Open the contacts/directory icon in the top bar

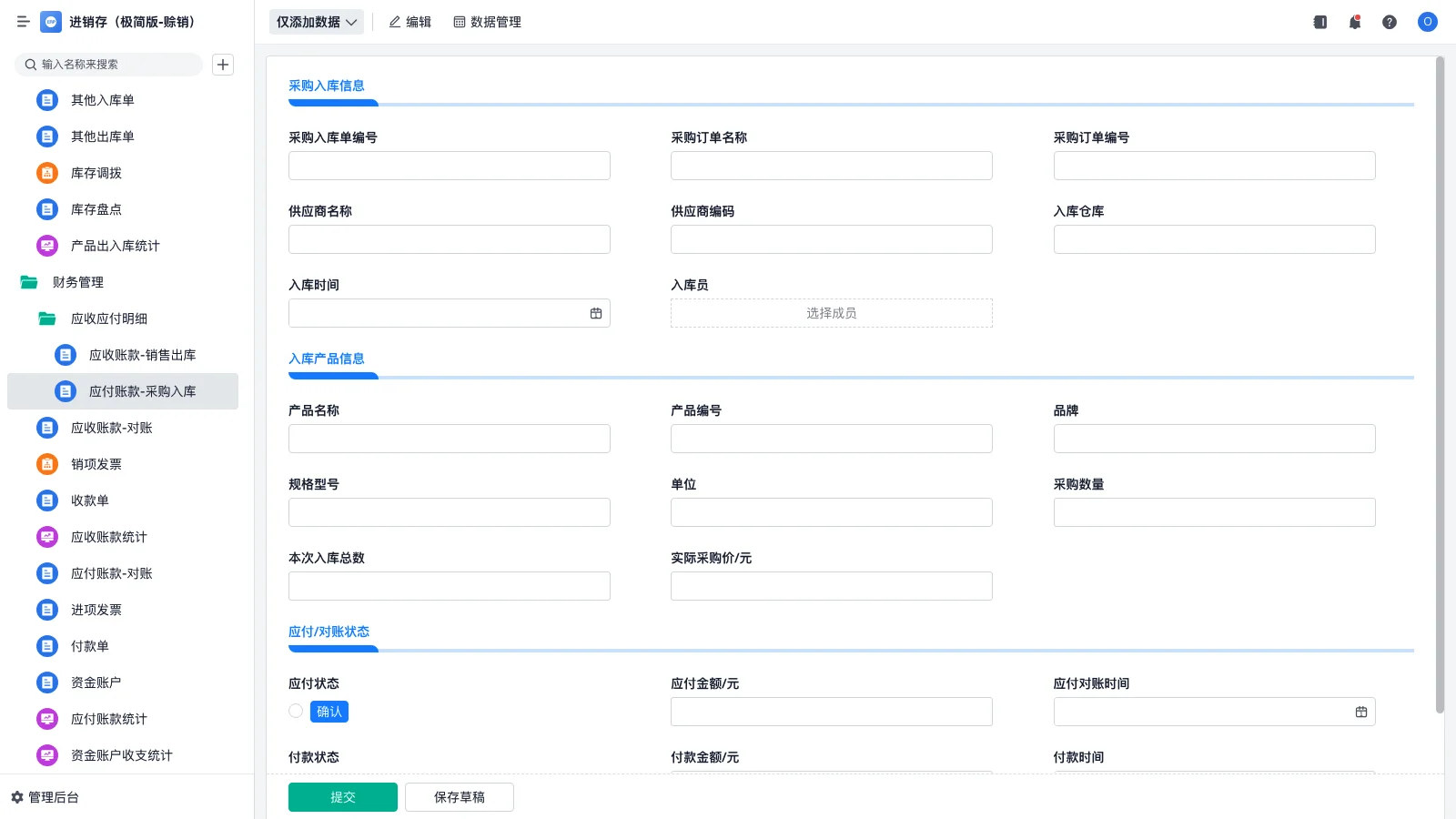[1319, 22]
